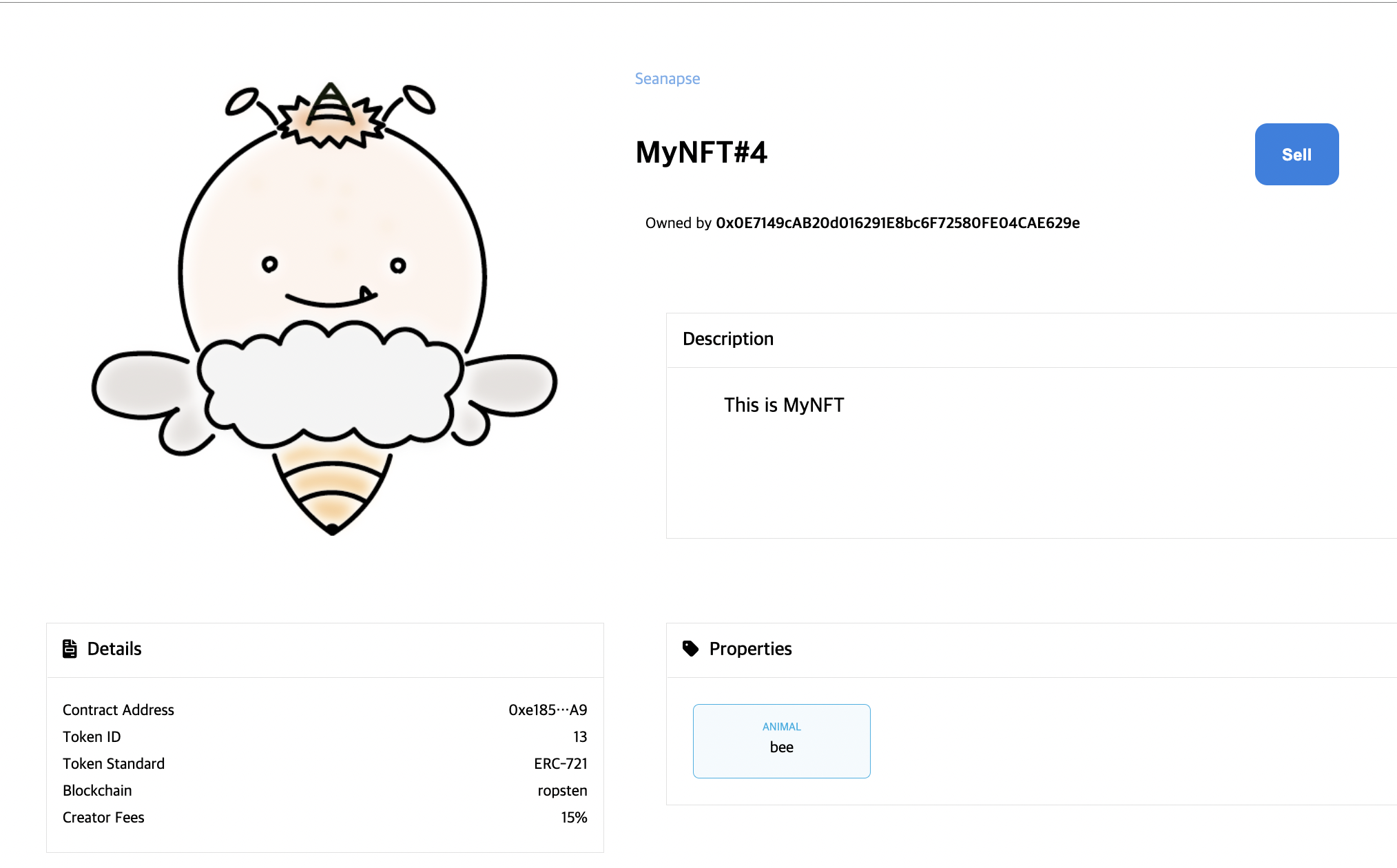The height and width of the screenshot is (868, 1397).
Task: Click the ERC-721 token standard value
Action: click(x=561, y=763)
